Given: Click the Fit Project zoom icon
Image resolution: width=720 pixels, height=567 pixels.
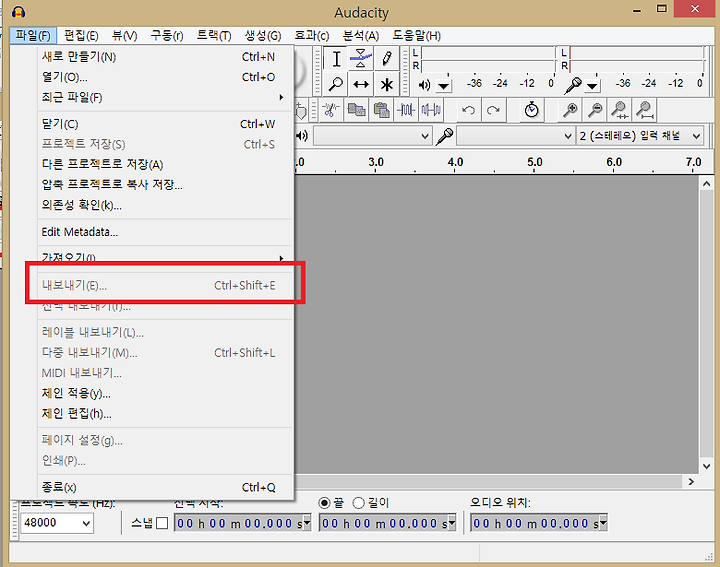Looking at the screenshot, I should (x=645, y=110).
